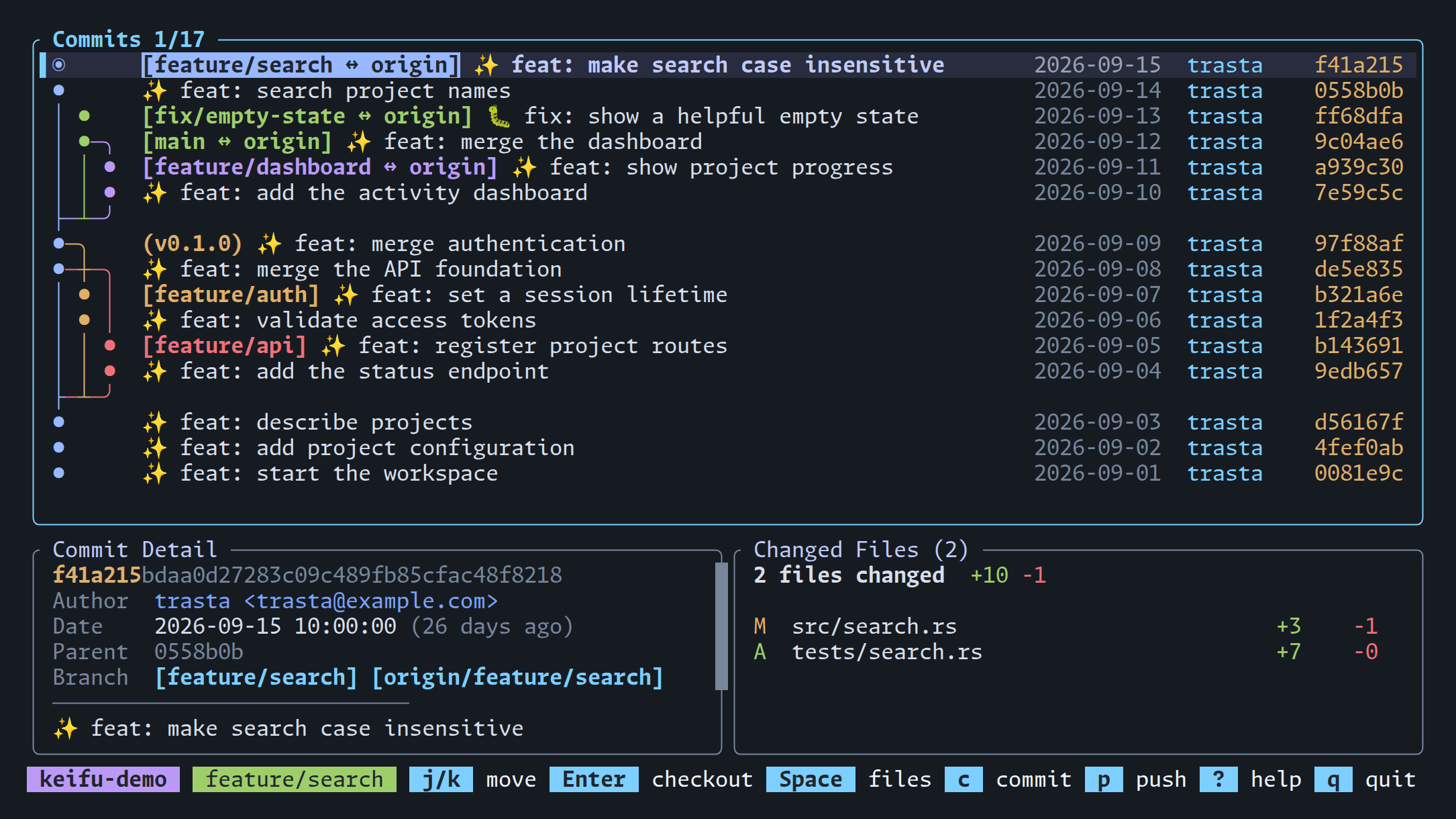Viewport: 1456px width, 819px height.
Task: Click the bug emoji on the fix commit
Action: point(499,116)
